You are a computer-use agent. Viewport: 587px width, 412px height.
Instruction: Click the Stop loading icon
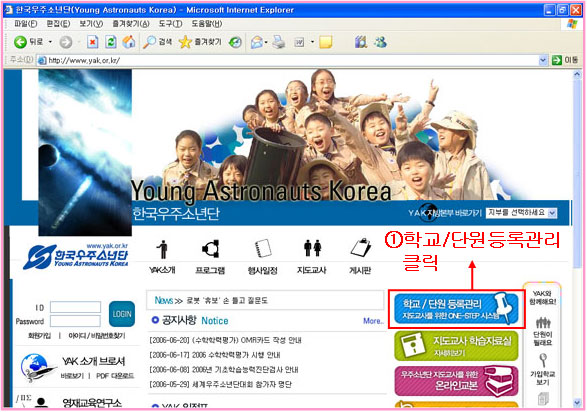coord(92,42)
